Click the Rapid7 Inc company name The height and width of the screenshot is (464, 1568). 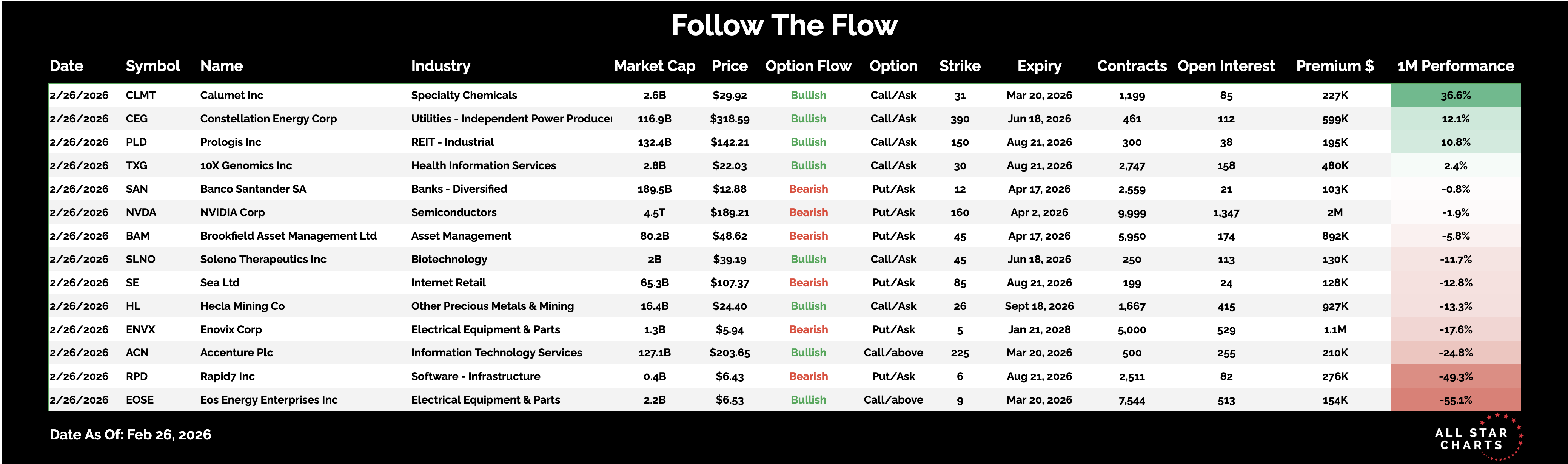coord(227,376)
